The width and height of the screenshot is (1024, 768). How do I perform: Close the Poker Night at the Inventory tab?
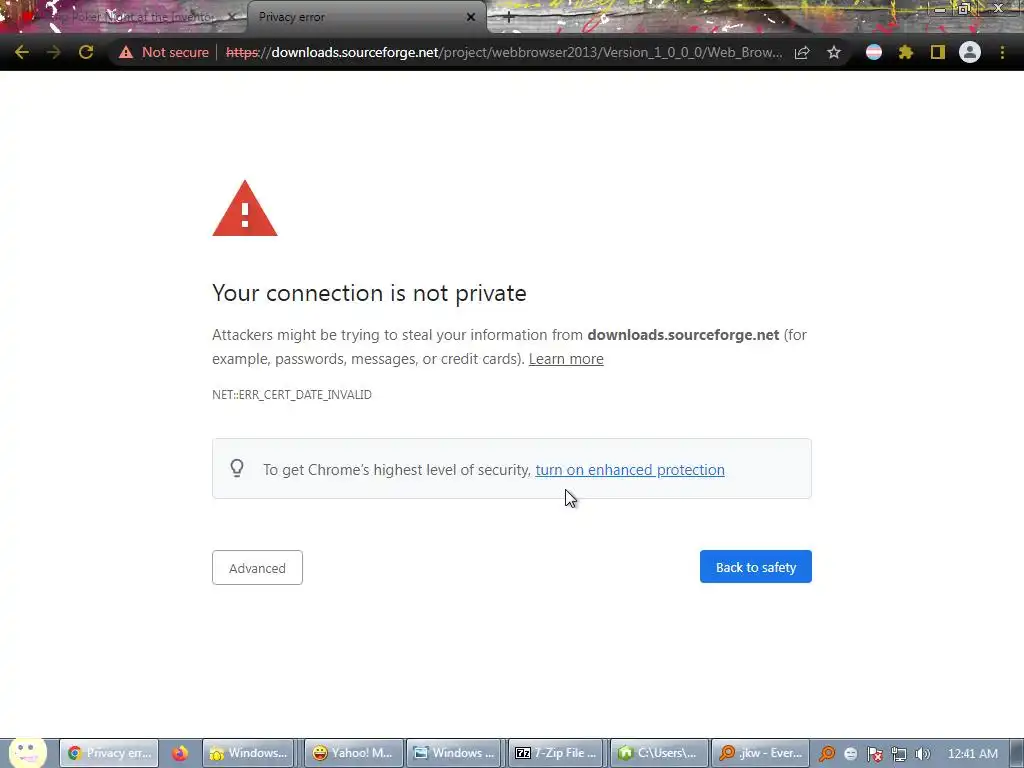tap(232, 17)
